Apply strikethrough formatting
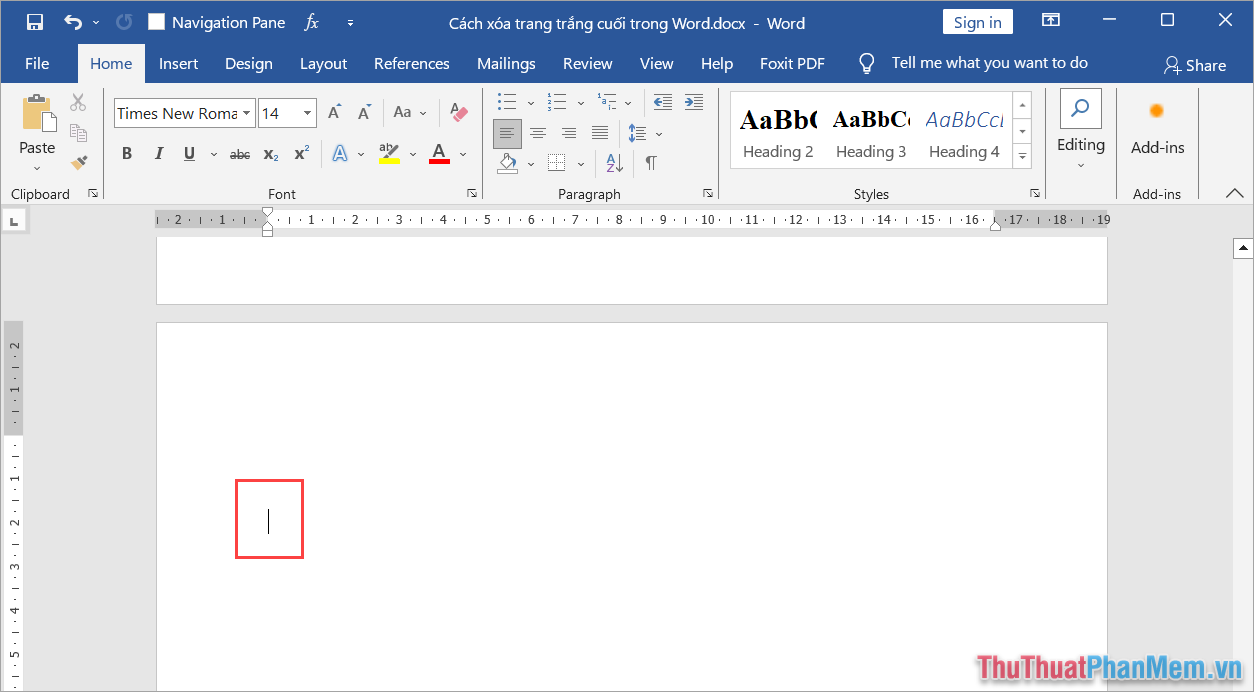Viewport: 1254px width, 692px height. (239, 153)
